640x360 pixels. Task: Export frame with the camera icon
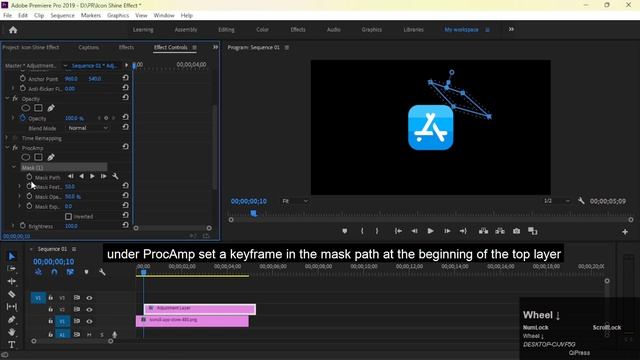pos(516,231)
